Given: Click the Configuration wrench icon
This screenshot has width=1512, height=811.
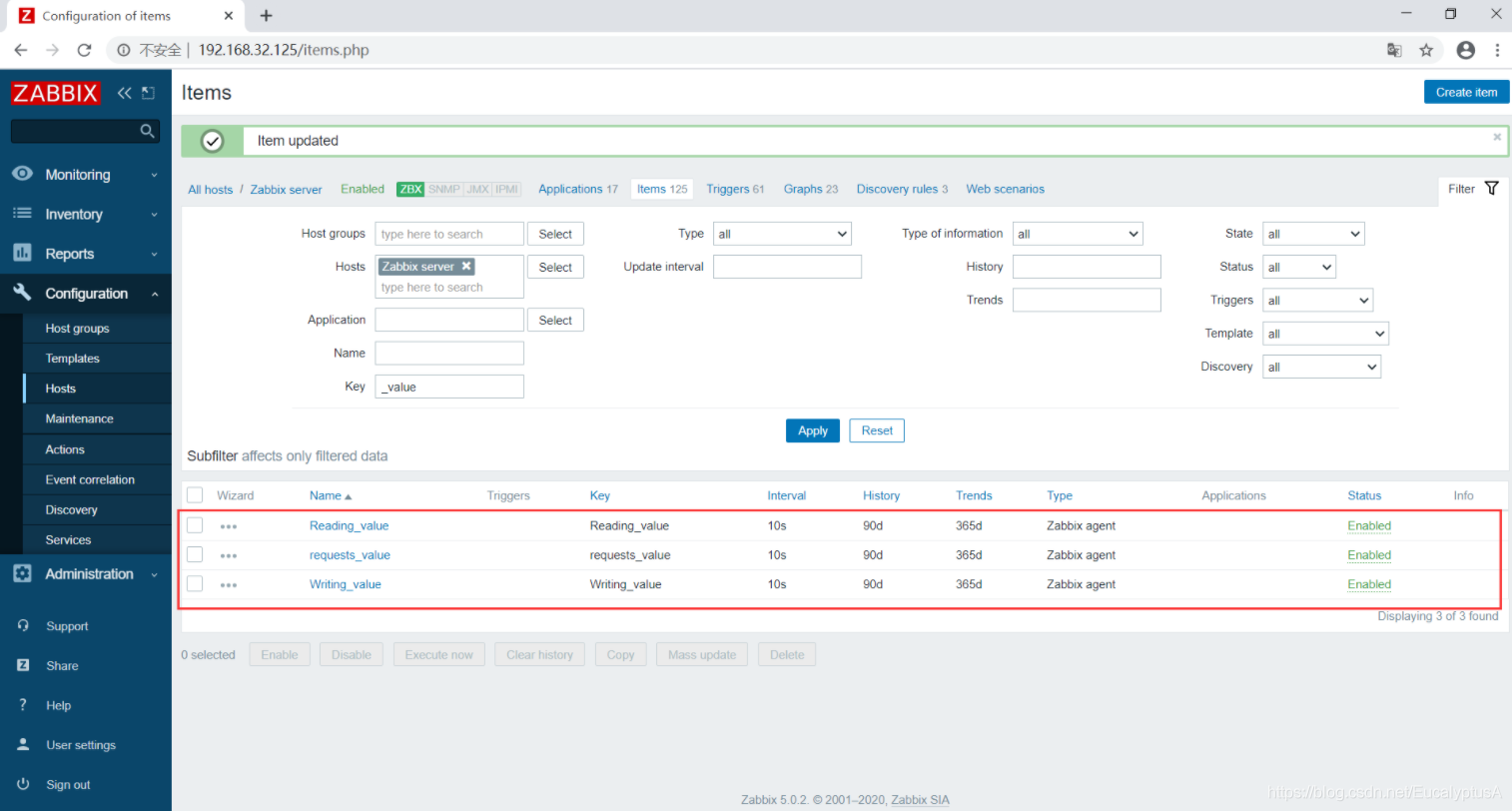Looking at the screenshot, I should [x=22, y=293].
